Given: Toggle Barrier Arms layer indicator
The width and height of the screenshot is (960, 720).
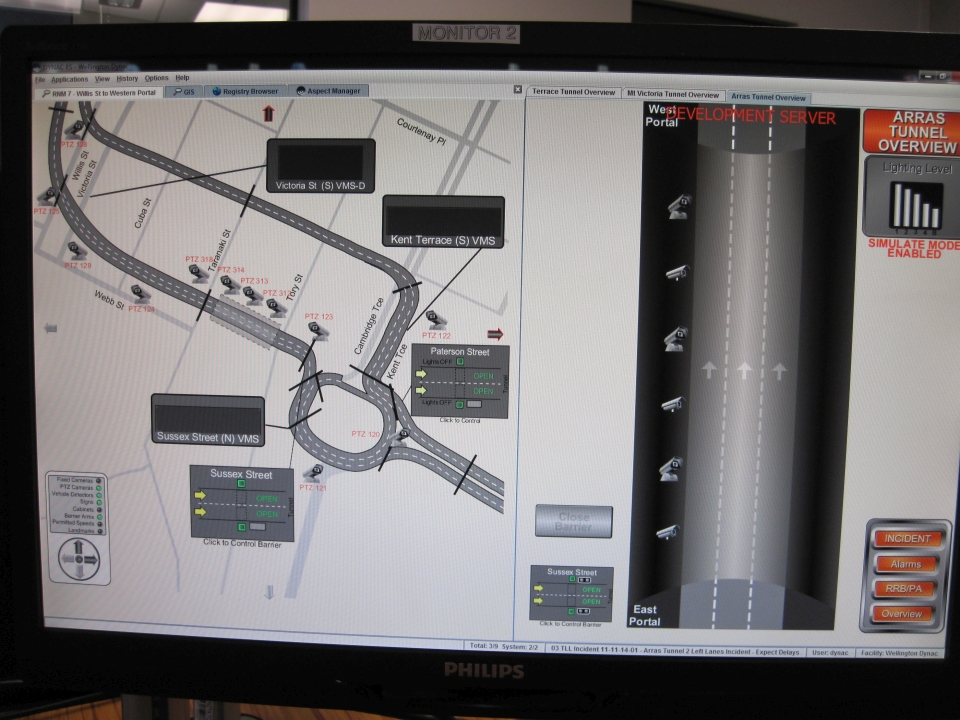Looking at the screenshot, I should coord(99,517).
